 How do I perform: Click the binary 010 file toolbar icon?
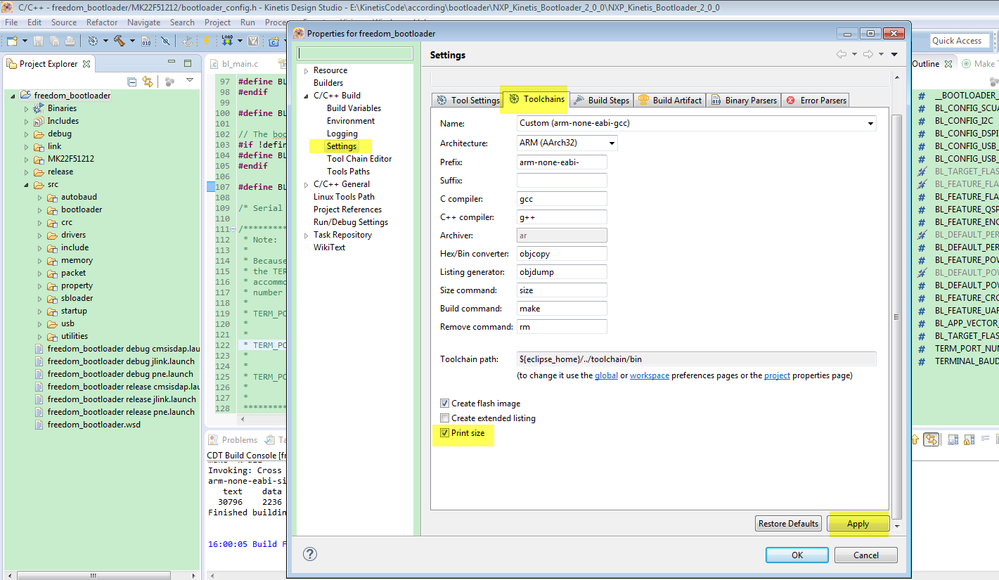pyautogui.click(x=146, y=41)
